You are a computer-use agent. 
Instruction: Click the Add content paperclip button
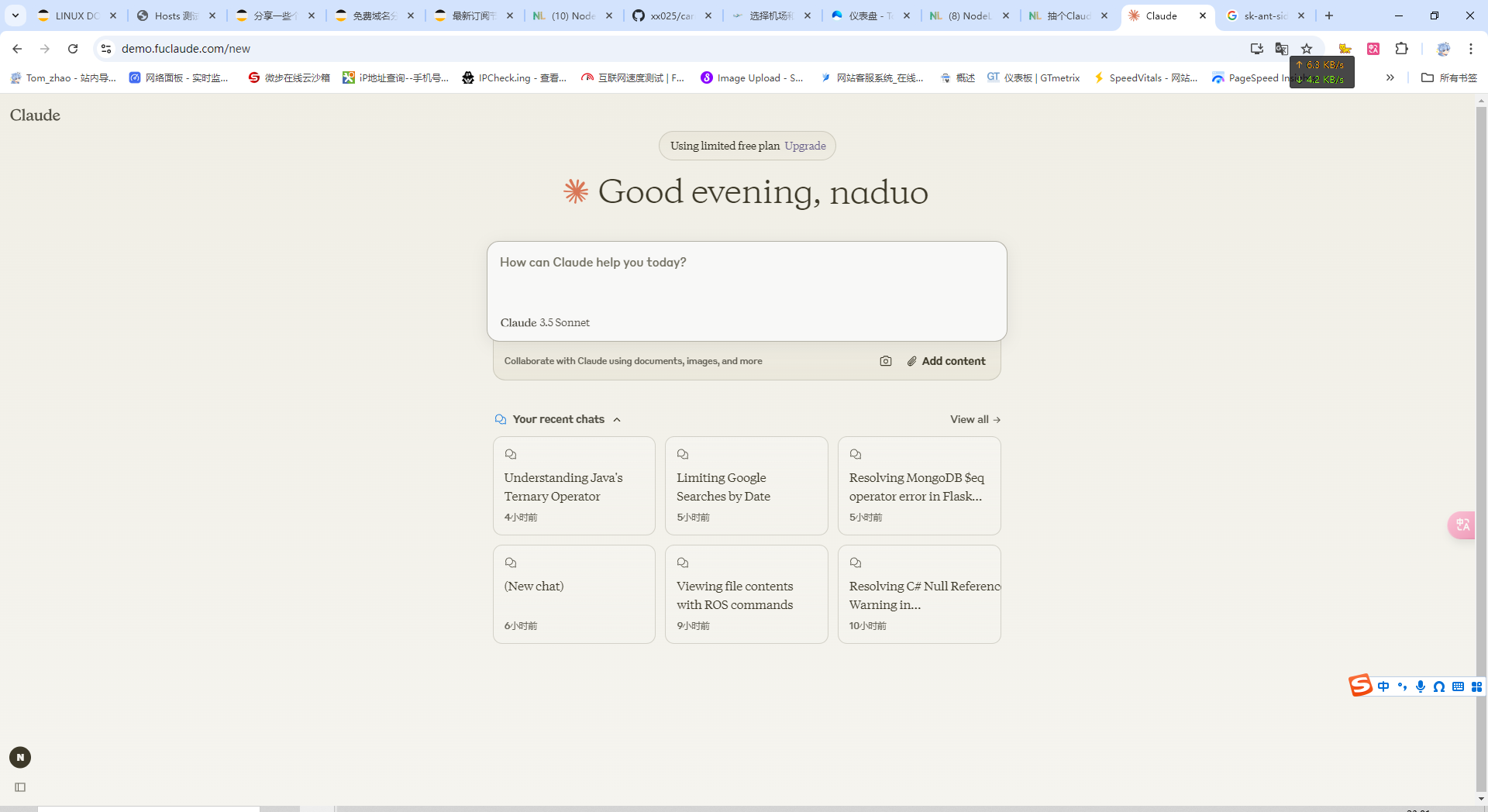pos(946,361)
